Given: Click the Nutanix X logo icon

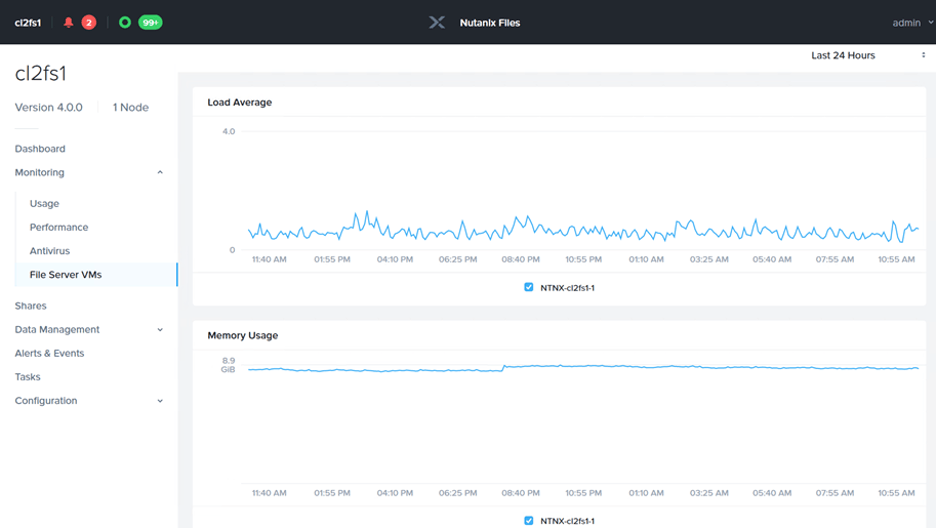Looking at the screenshot, I should [437, 23].
